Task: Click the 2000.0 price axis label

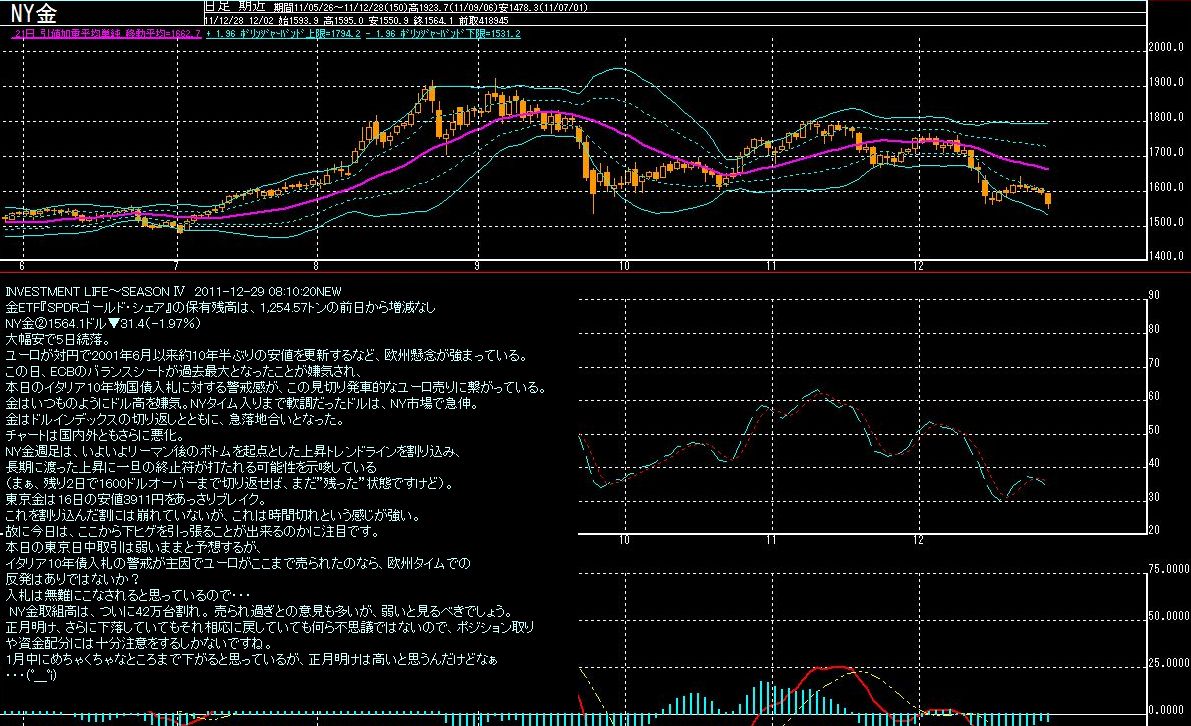Action: [x=1166, y=47]
